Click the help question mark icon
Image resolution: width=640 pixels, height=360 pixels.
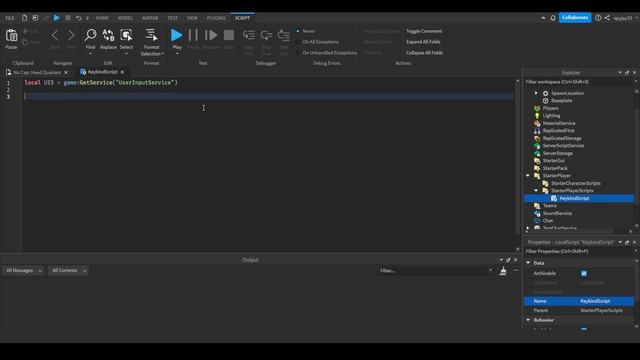[598, 18]
